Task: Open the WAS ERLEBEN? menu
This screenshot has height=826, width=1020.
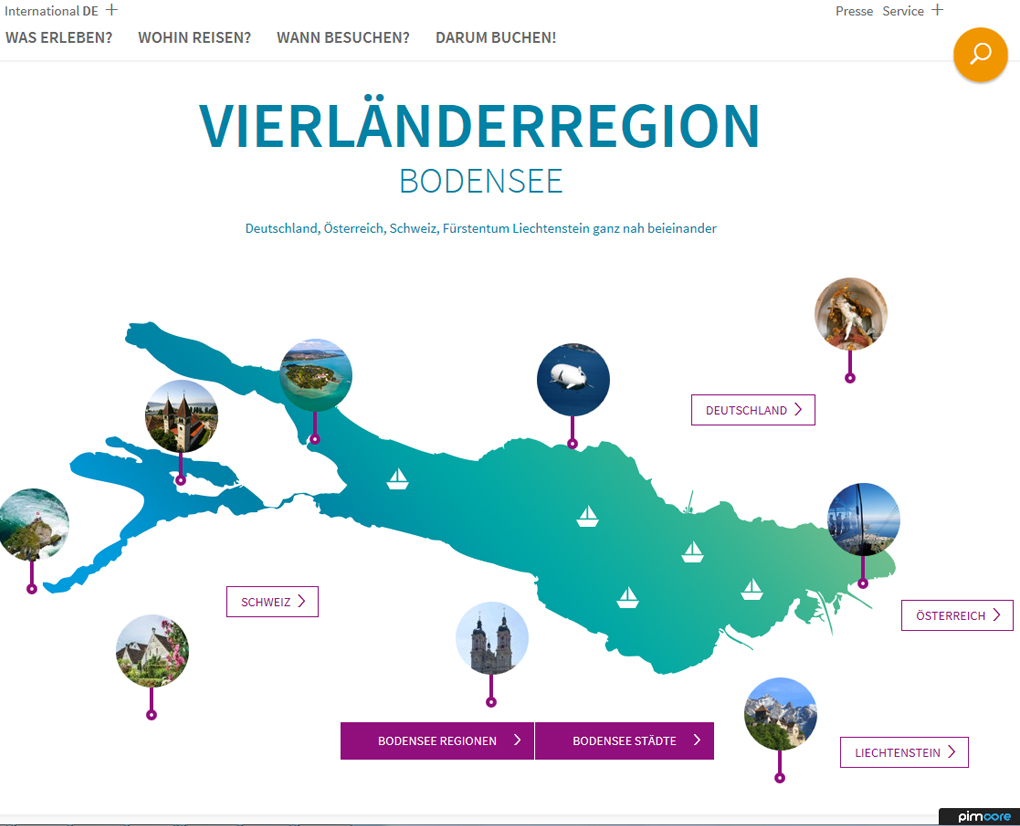Action: pos(59,38)
